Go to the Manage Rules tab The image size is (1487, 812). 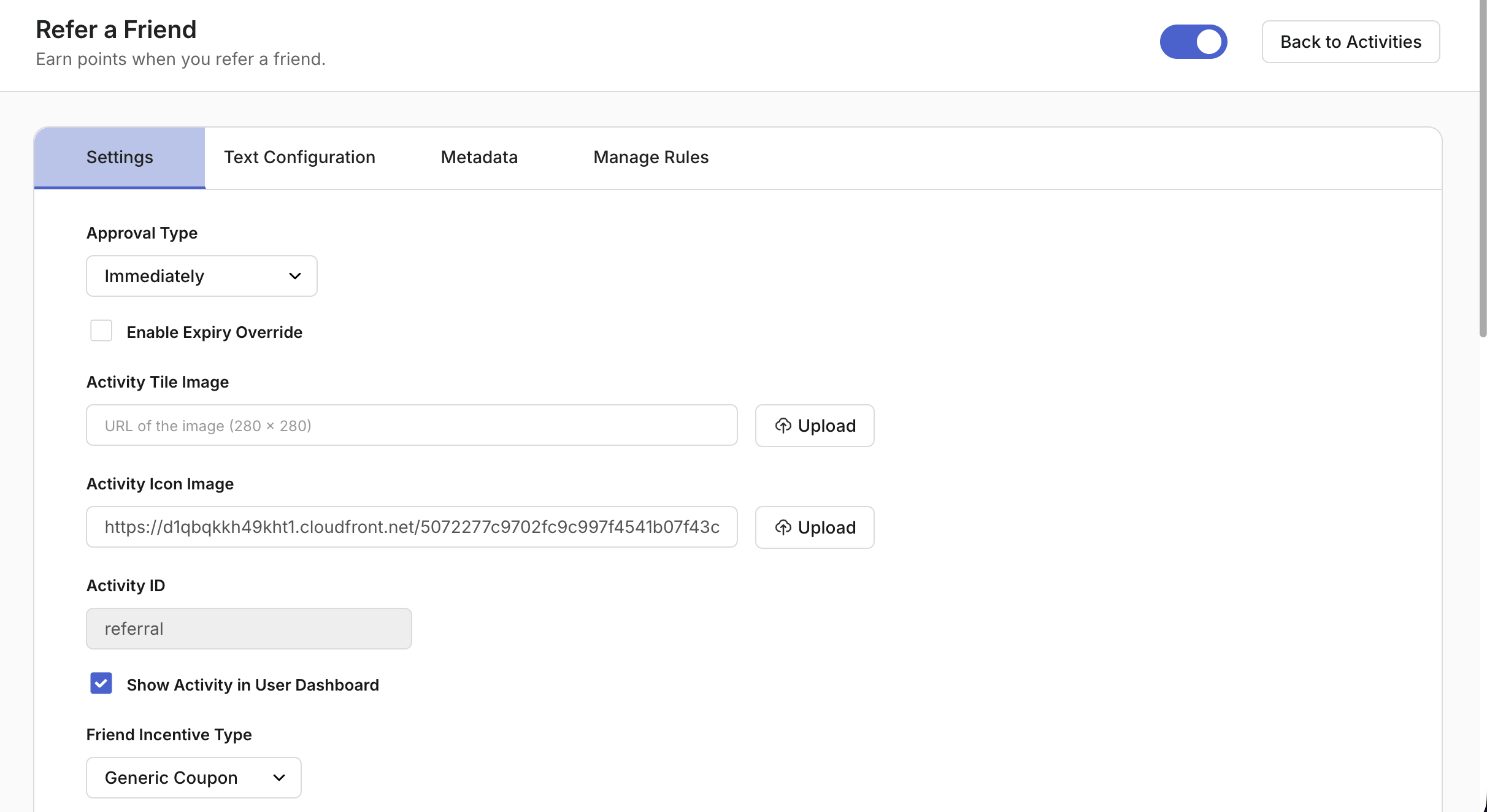pos(651,157)
